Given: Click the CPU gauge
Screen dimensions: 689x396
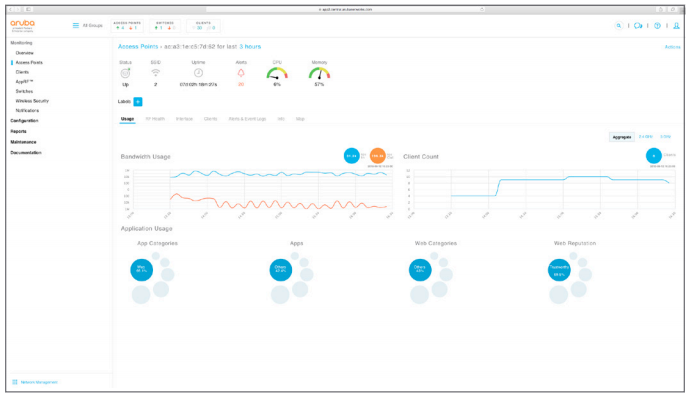Looking at the screenshot, I should tap(277, 73).
